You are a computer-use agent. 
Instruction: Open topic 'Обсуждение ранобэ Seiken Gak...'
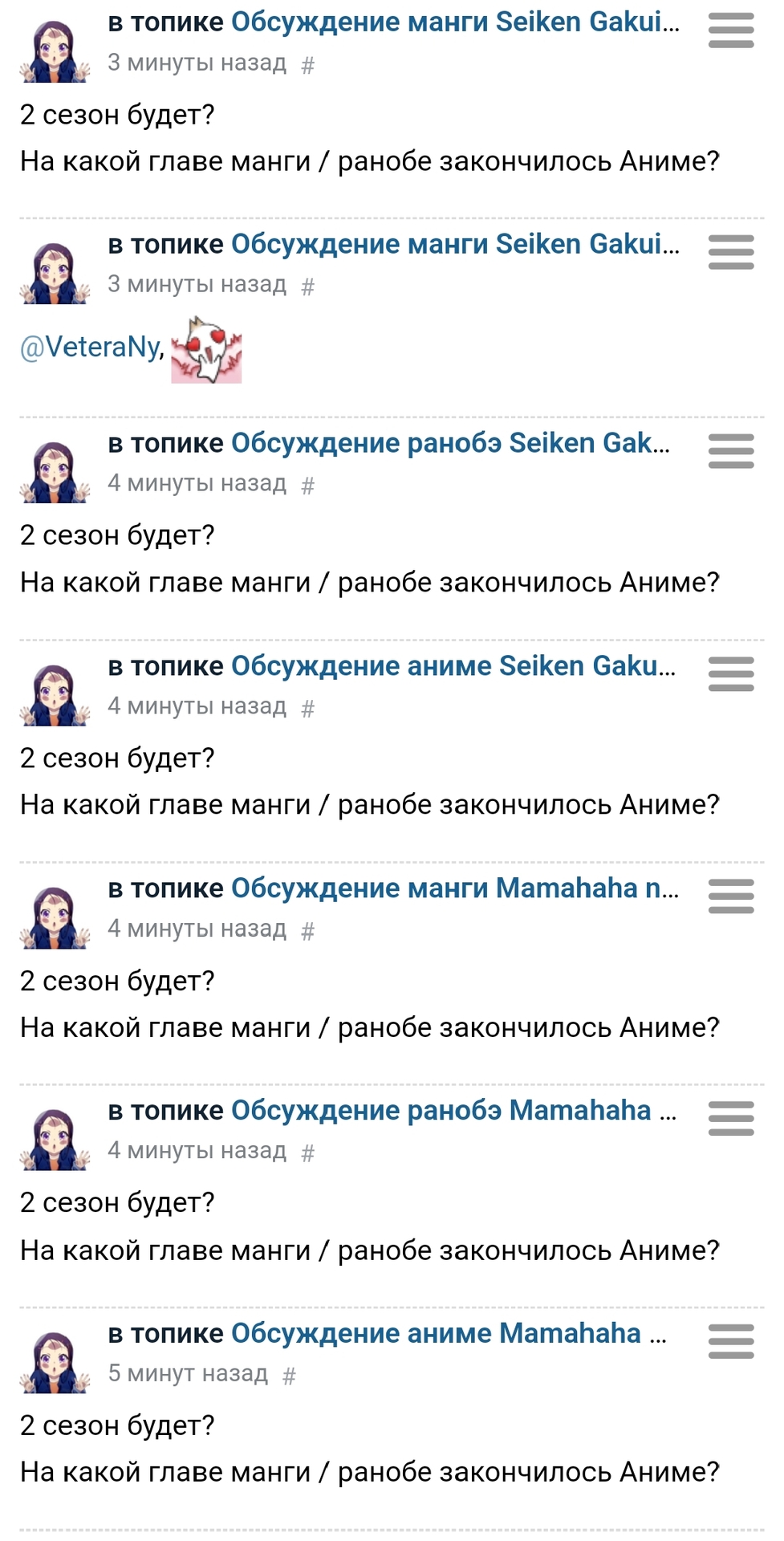pos(450,443)
